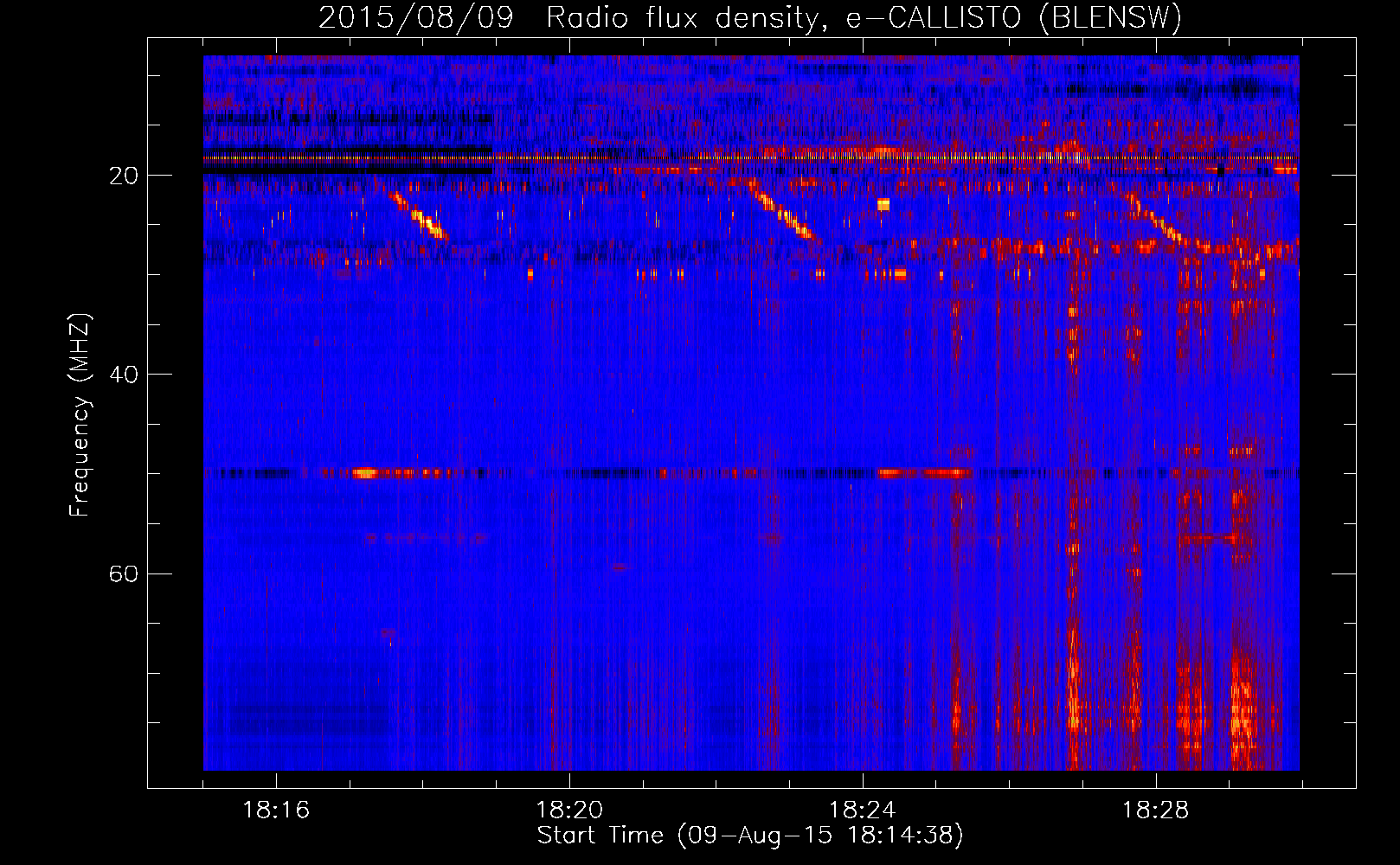
Task: Click the 20 MHz frequency tick label
Action: (125, 176)
